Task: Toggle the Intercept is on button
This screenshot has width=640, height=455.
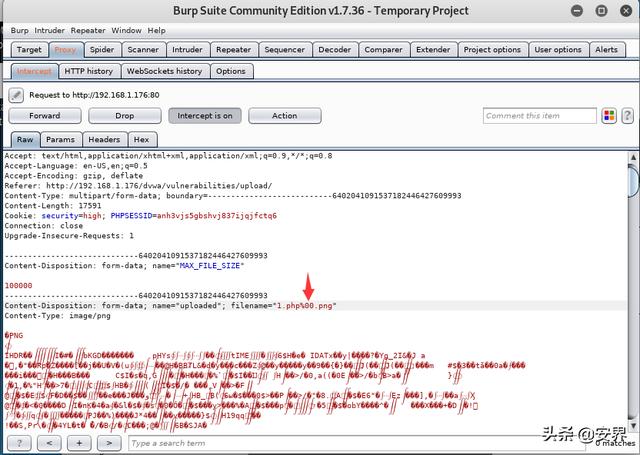Action: click(205, 116)
